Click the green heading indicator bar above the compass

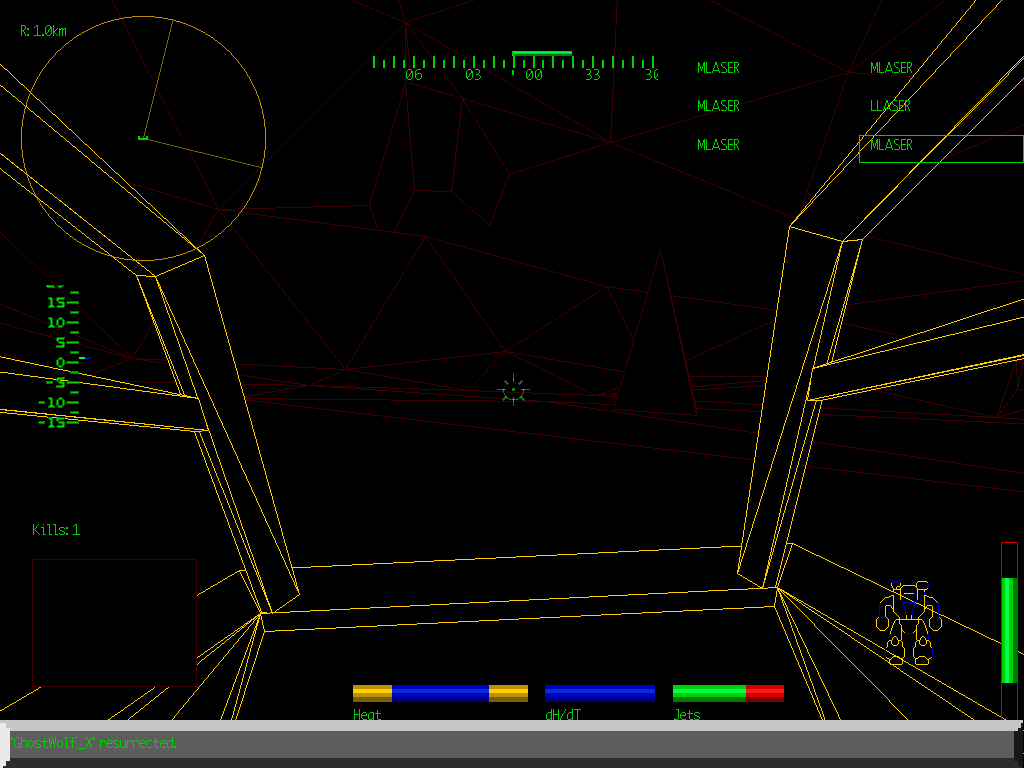(x=541, y=53)
